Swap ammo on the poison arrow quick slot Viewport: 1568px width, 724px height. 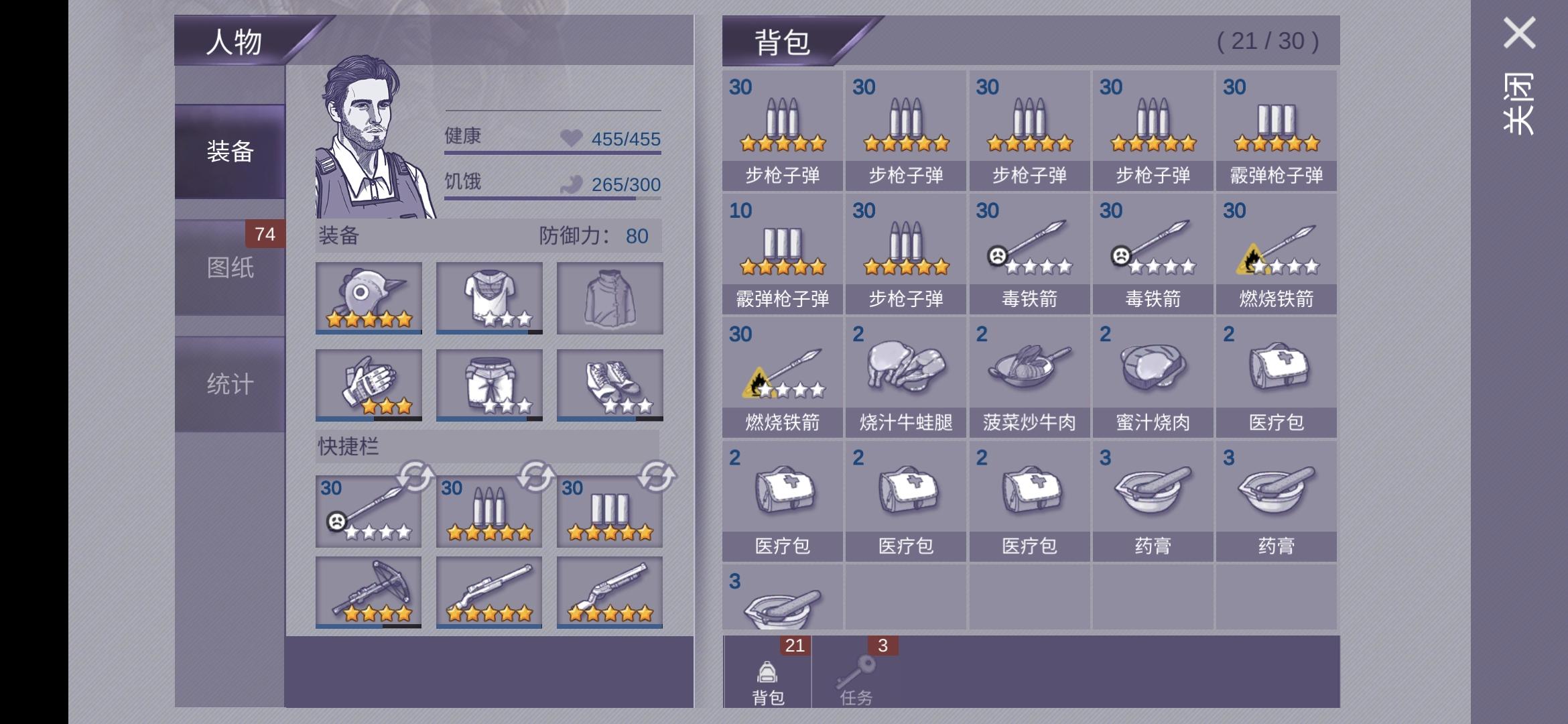coord(415,477)
